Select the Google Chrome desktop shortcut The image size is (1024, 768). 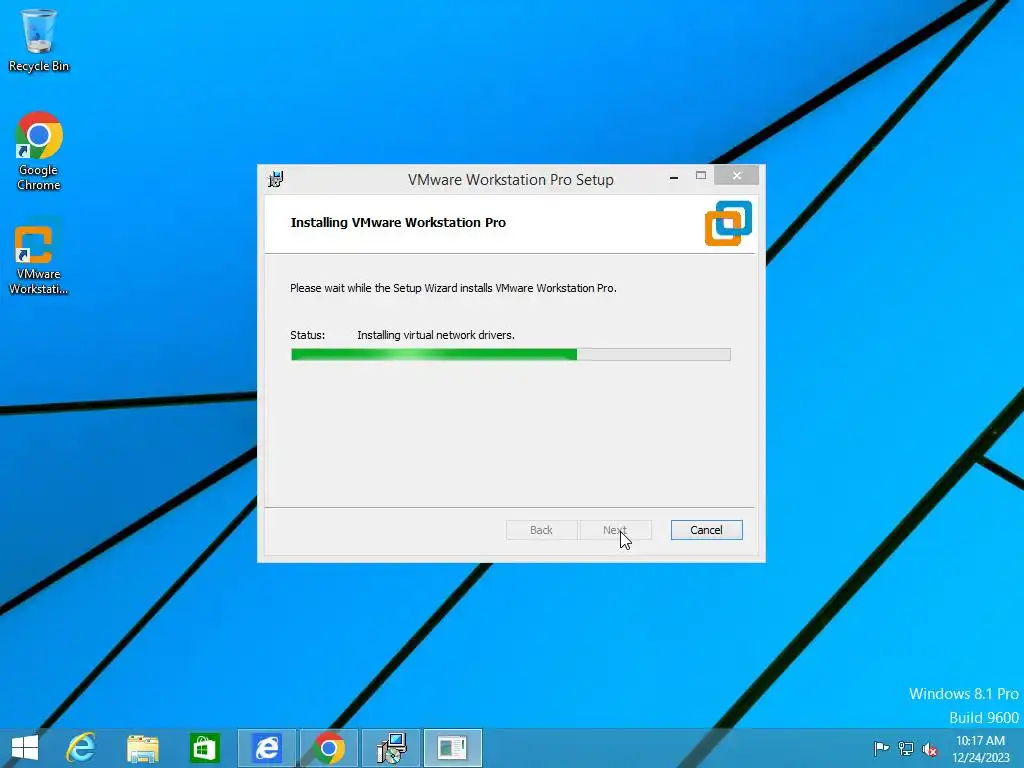tap(39, 151)
